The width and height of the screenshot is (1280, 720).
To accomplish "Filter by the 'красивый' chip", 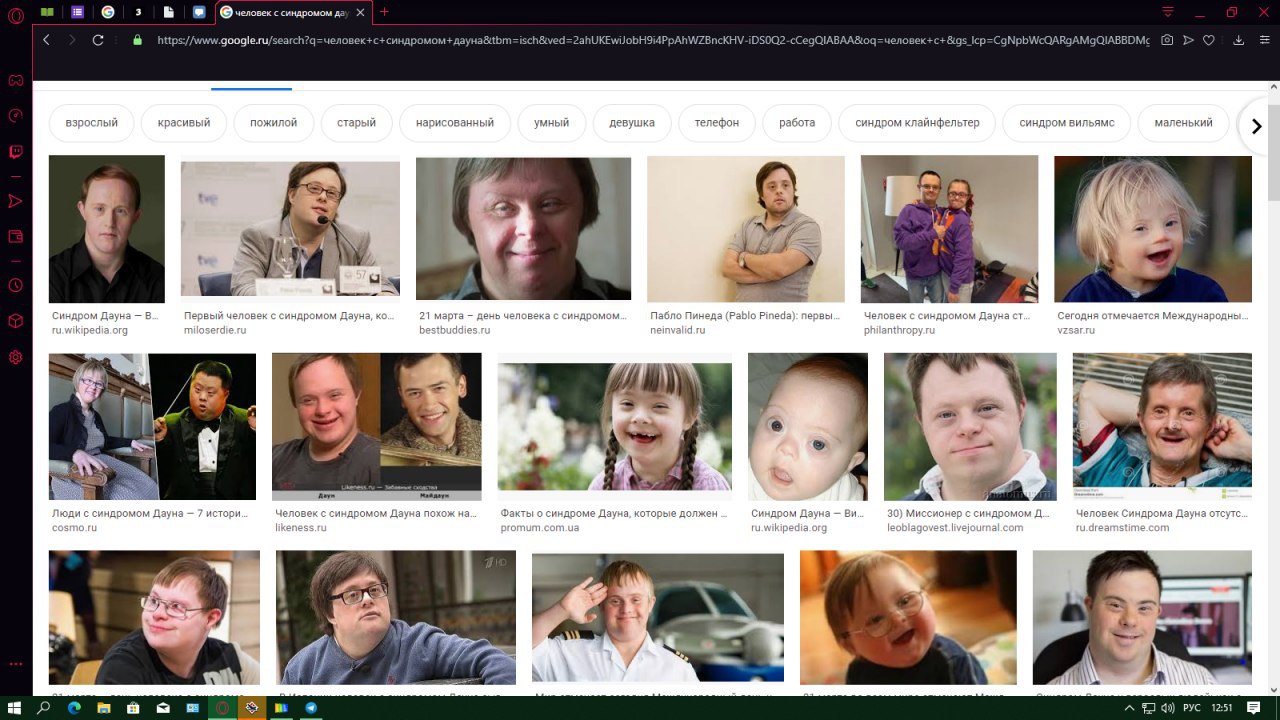I will (184, 123).
